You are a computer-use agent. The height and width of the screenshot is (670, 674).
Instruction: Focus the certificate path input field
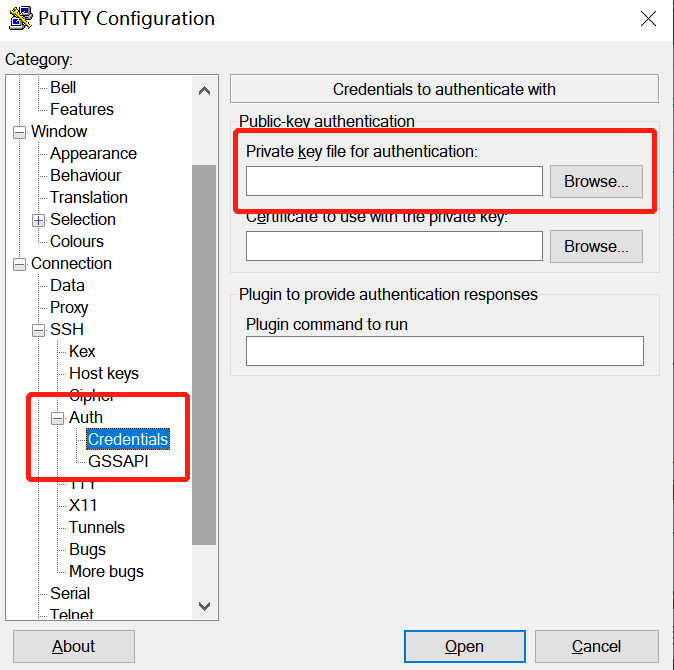(394, 246)
